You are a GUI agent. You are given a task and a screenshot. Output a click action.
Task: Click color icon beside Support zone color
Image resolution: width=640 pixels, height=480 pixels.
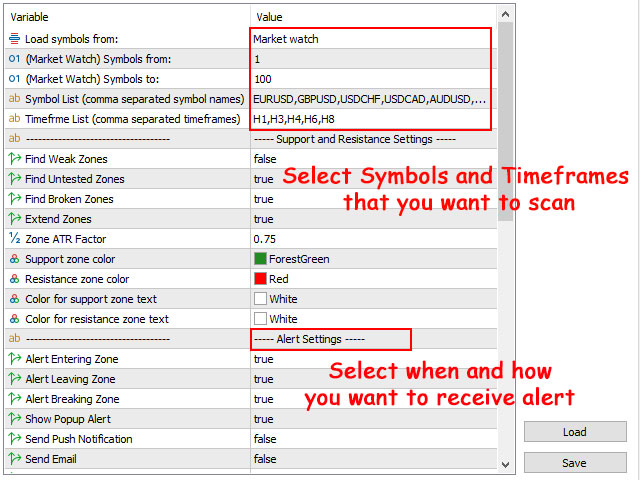pyautogui.click(x=14, y=259)
